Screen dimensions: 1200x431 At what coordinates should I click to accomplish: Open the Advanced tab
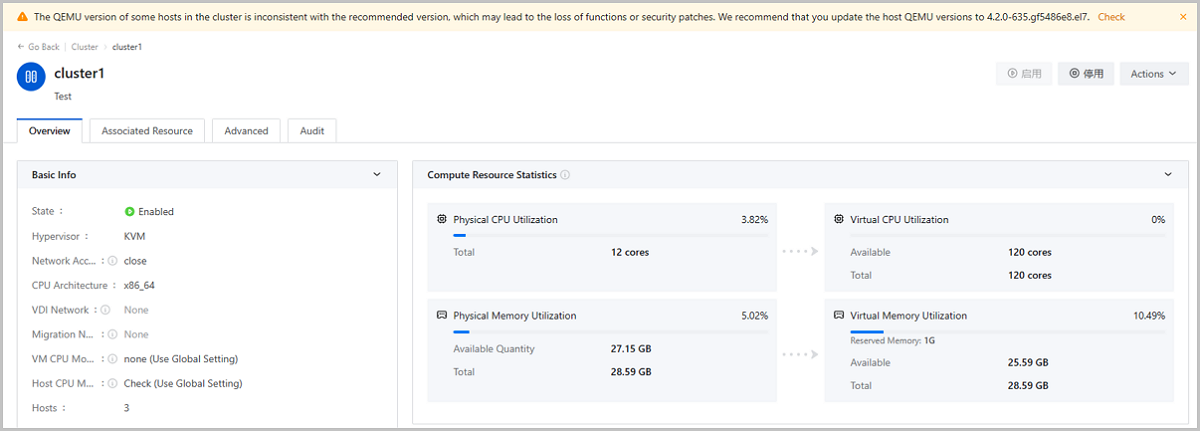(x=246, y=131)
